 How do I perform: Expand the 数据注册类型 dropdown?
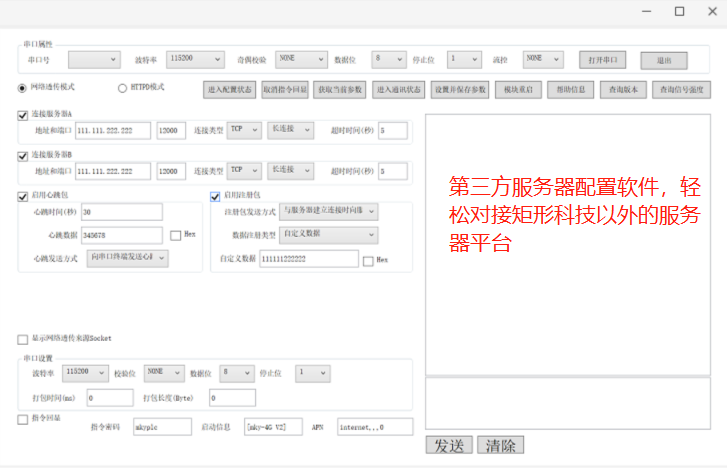coord(329,235)
